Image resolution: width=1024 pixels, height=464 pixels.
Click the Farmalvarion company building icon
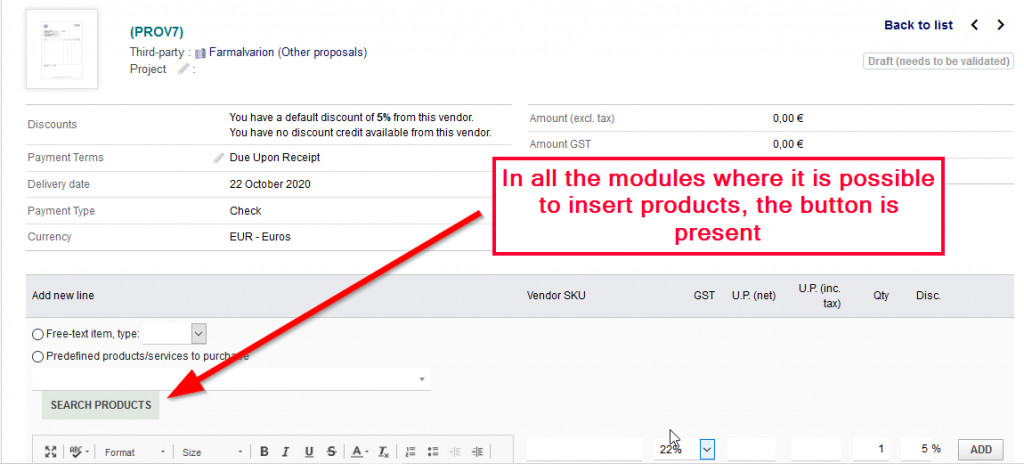tap(200, 53)
